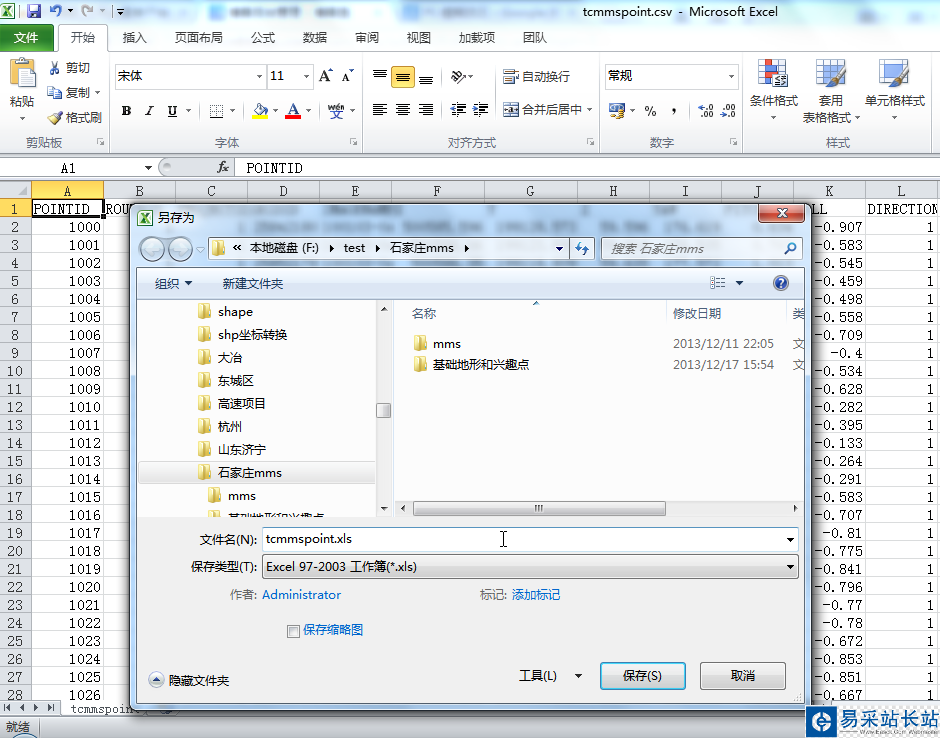Switch to the Data tab
Image resolution: width=940 pixels, height=738 pixels.
click(315, 38)
